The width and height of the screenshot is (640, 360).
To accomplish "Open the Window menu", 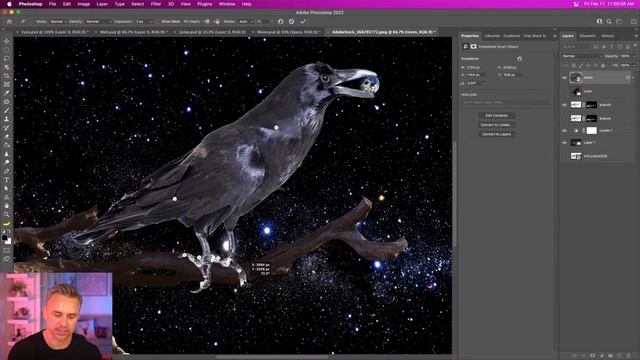I will click(x=227, y=4).
